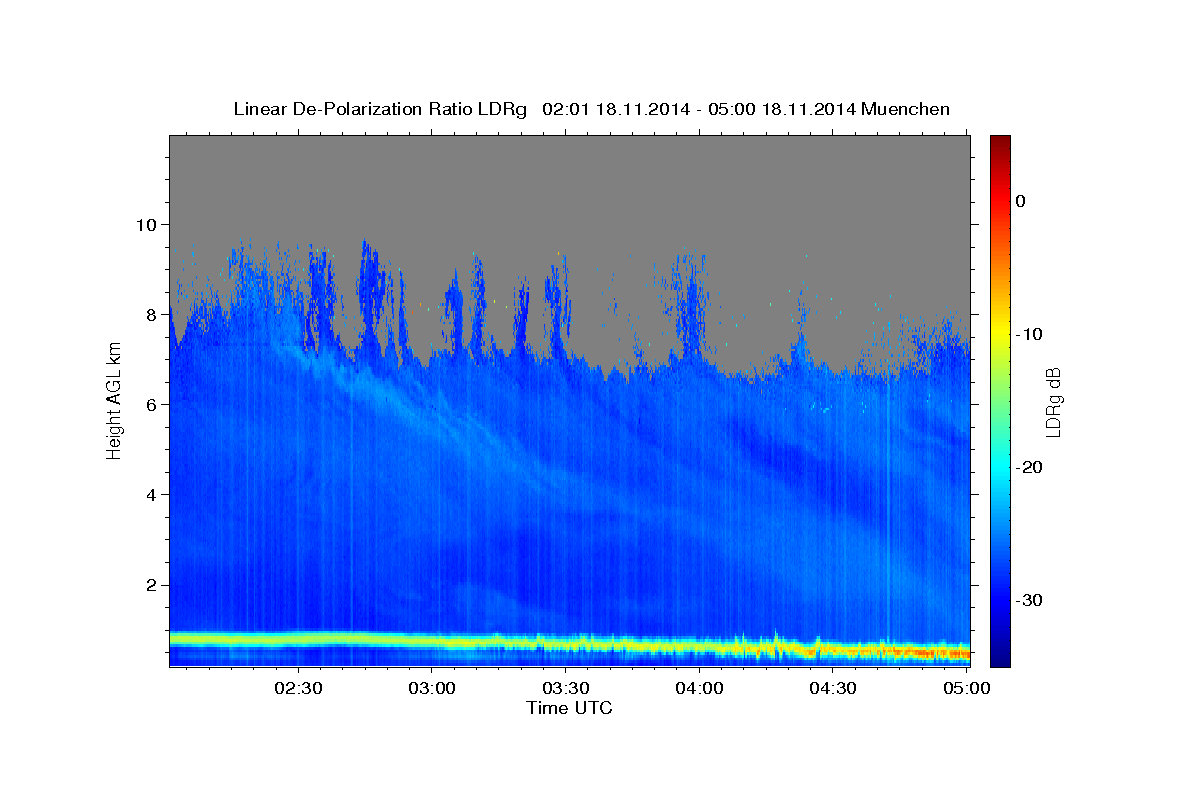Click the colorbar label 'LDRg dB'
1200x800 pixels.
[1053, 401]
